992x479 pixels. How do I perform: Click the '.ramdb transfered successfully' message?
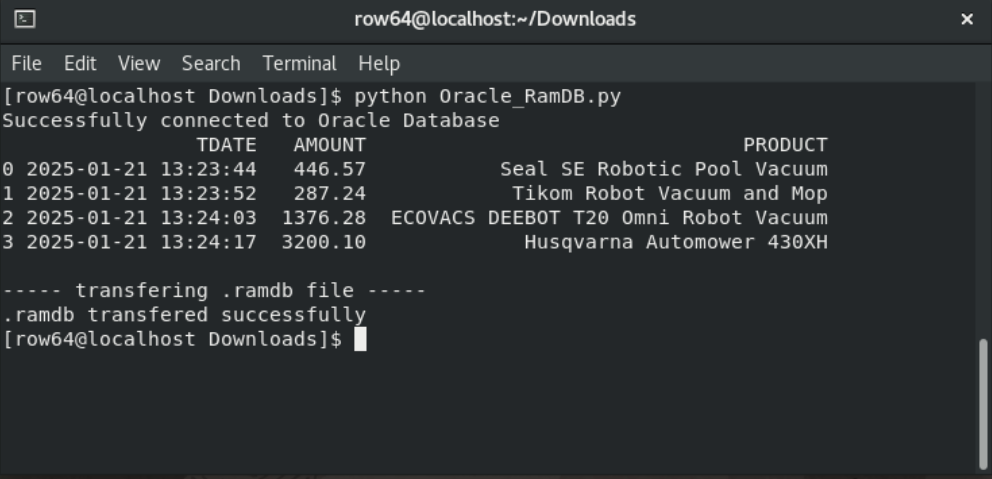click(184, 315)
